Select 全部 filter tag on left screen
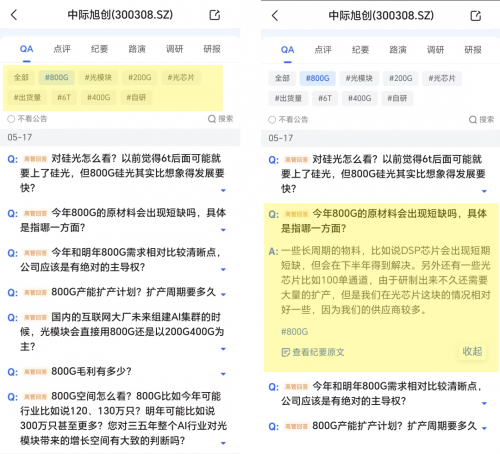 coord(21,78)
